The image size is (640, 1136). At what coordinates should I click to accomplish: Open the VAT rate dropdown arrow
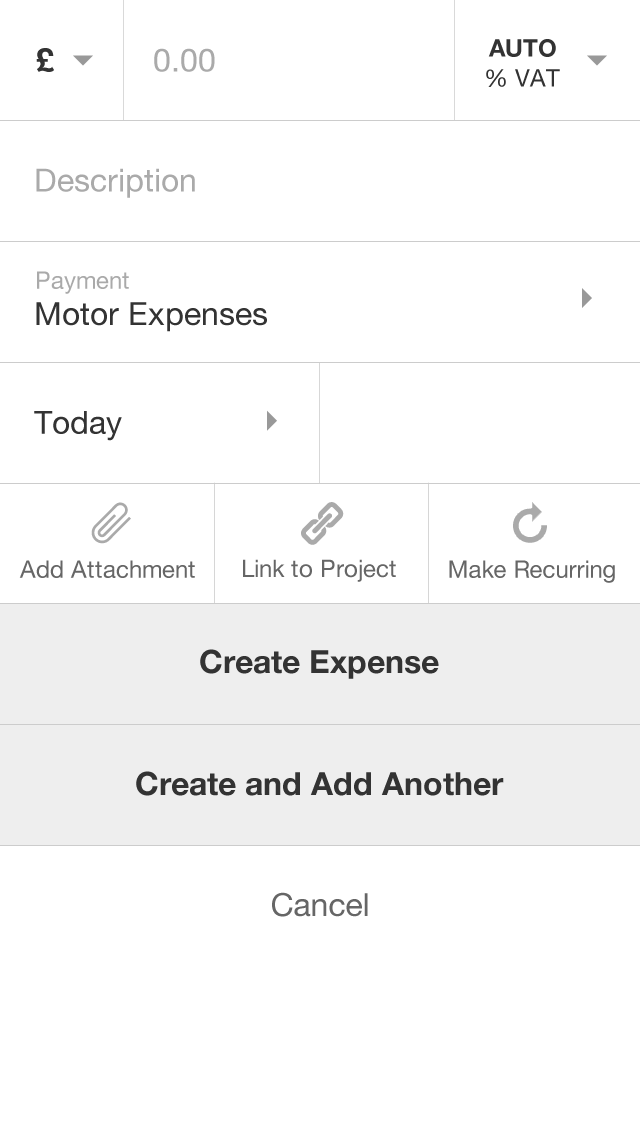597,61
